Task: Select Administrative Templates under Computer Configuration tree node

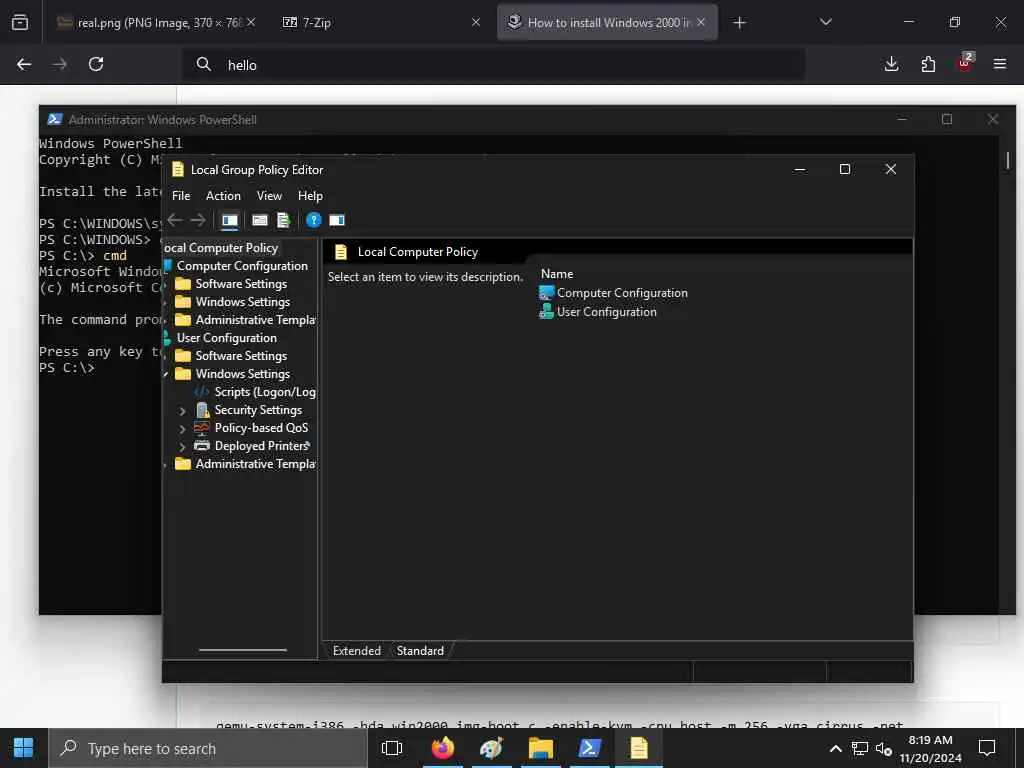Action: click(x=255, y=320)
